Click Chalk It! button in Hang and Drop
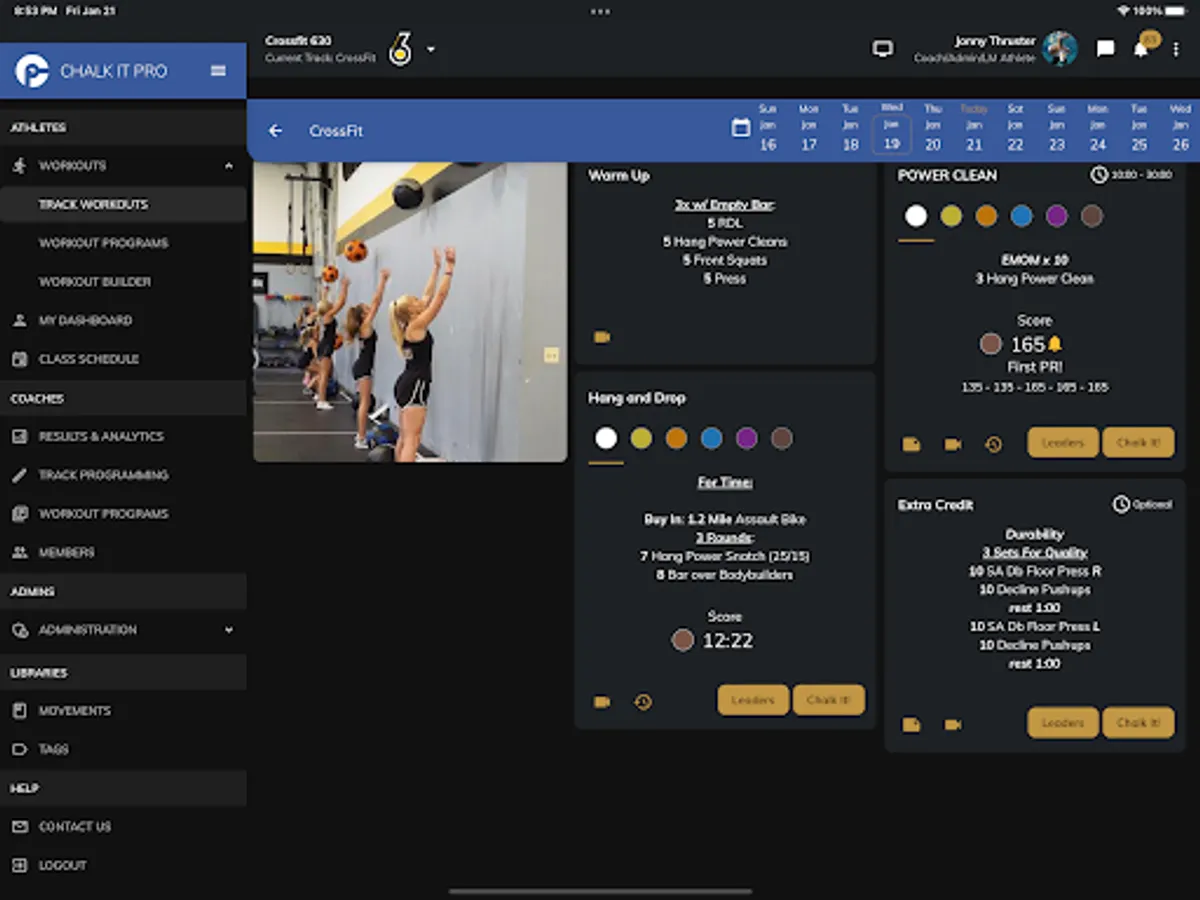 pos(828,700)
